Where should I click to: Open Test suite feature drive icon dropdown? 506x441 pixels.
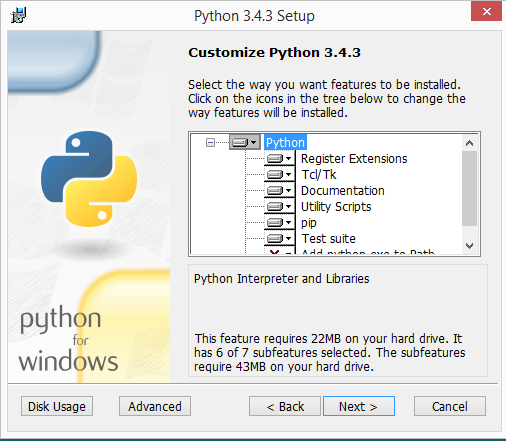pyautogui.click(x=280, y=238)
